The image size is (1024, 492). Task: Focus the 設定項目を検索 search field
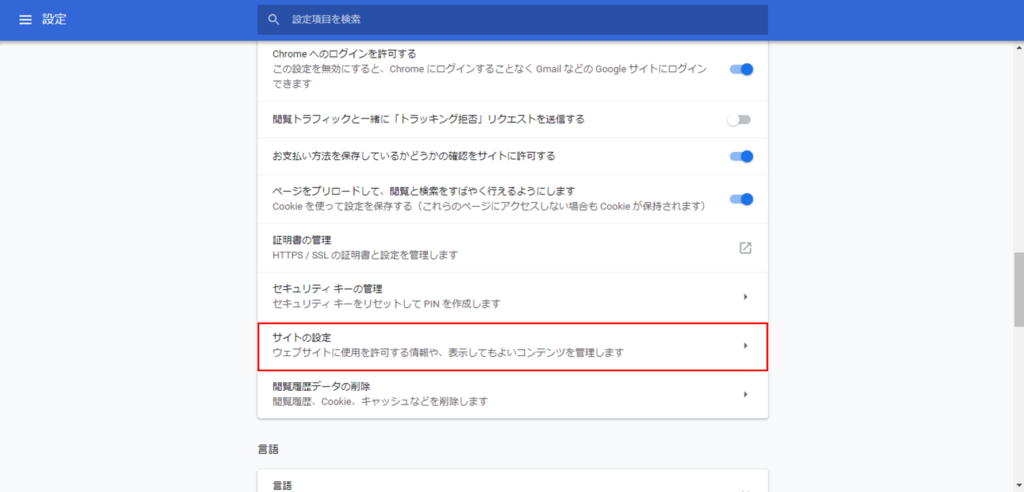tap(513, 20)
